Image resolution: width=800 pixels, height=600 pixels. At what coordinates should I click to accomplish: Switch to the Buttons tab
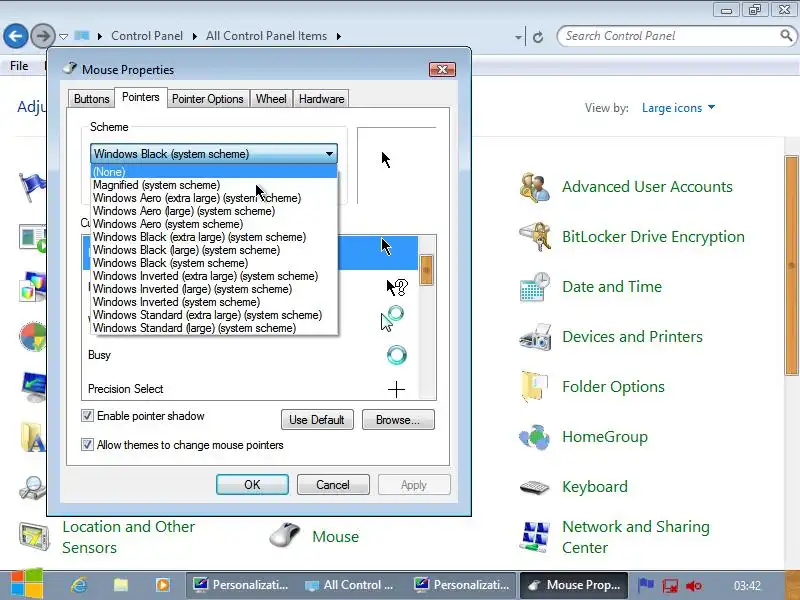point(91,99)
